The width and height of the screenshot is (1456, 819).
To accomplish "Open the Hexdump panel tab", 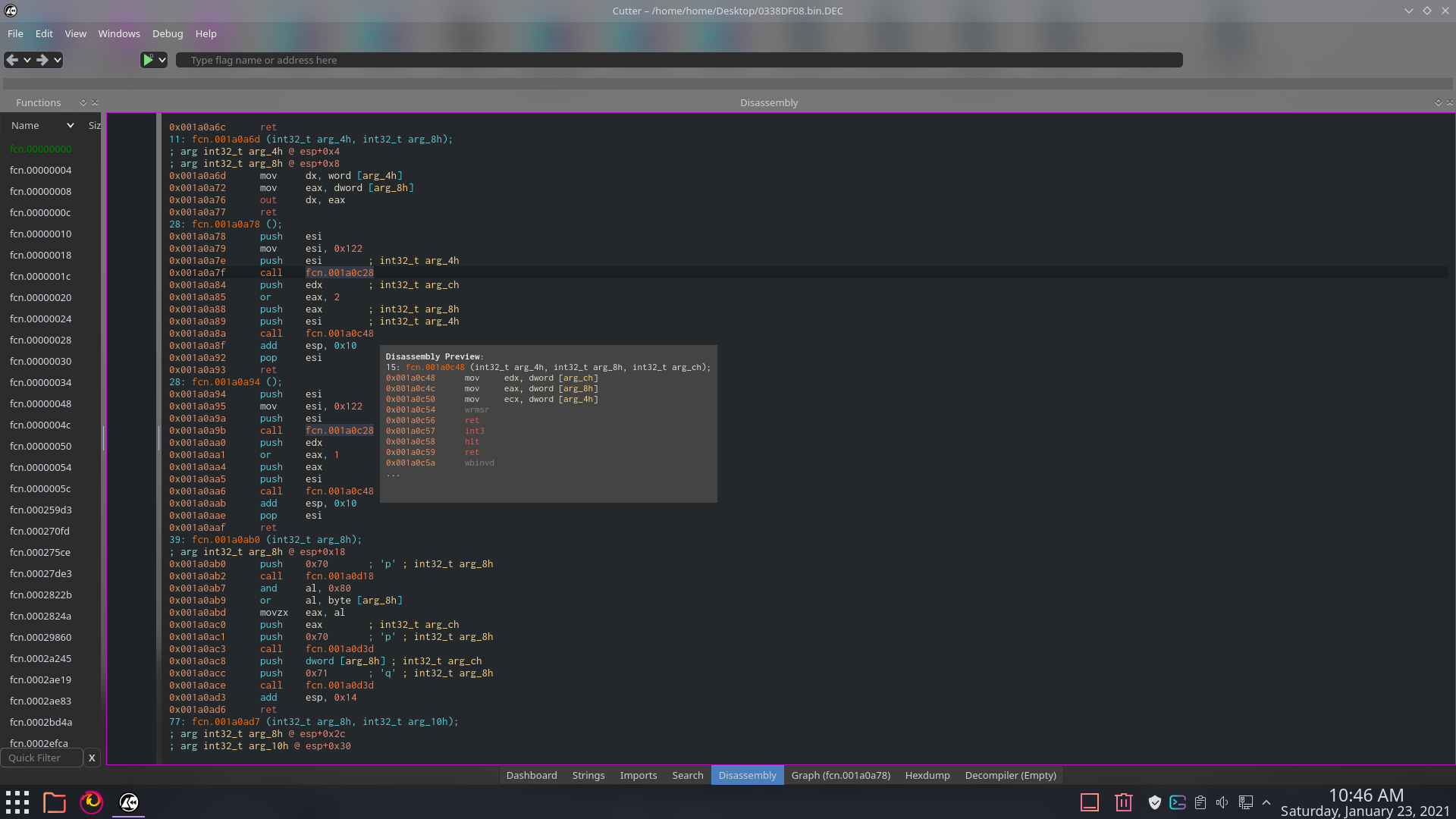I will [x=926, y=775].
